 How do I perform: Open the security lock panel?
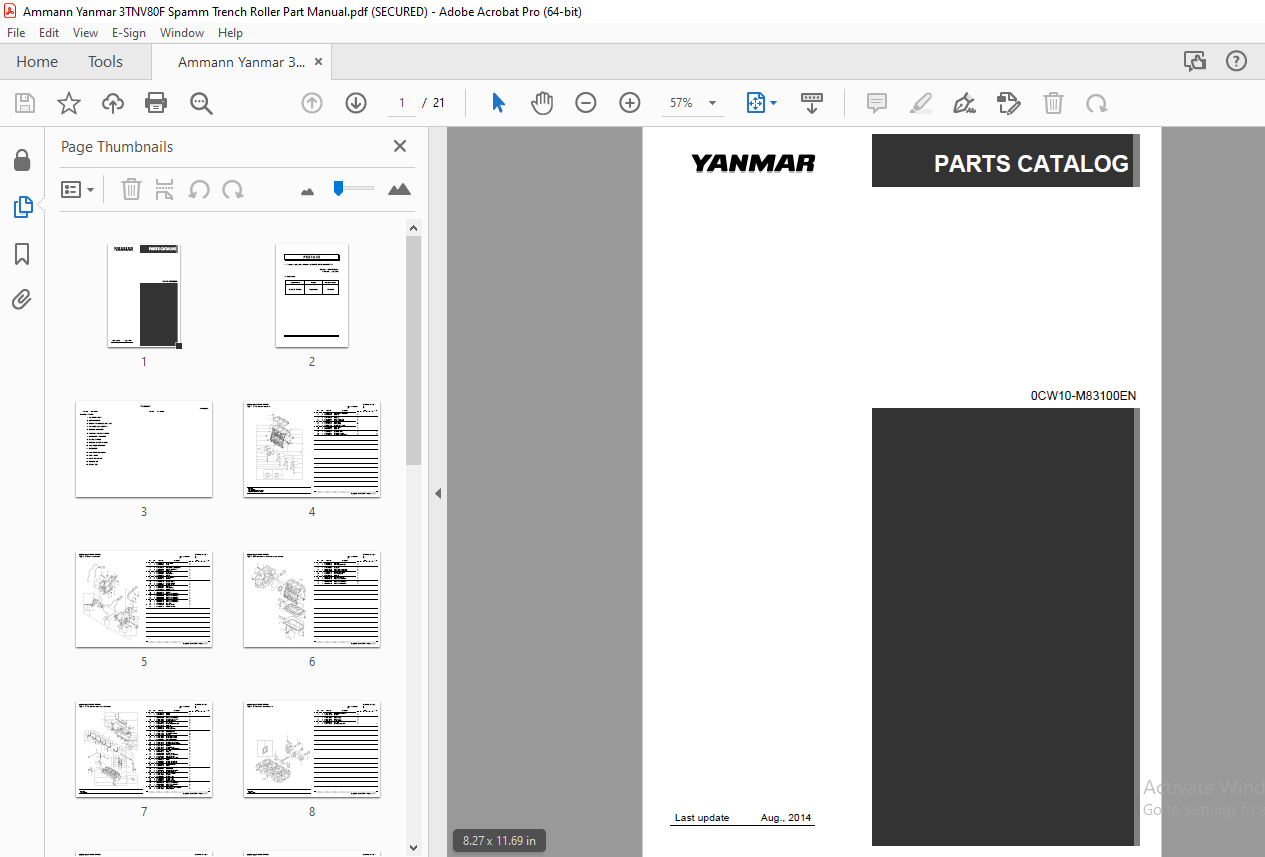(22, 160)
